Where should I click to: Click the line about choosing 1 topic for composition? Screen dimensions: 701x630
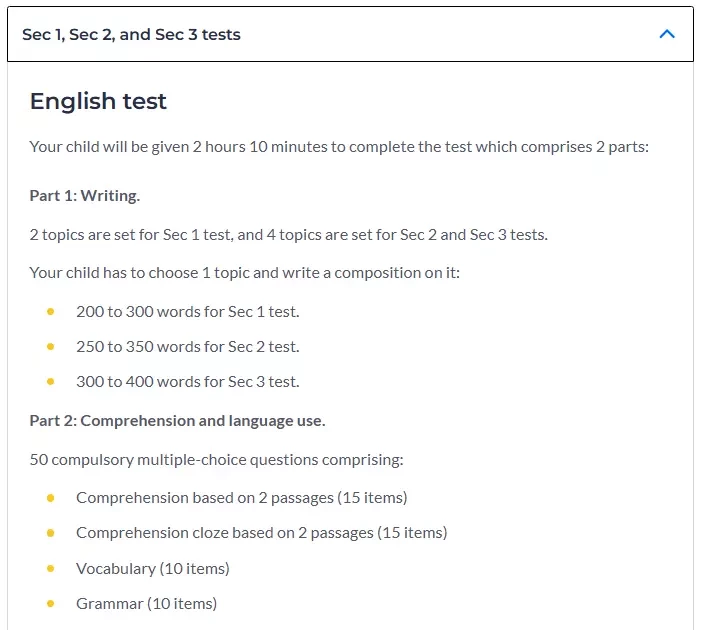click(245, 273)
